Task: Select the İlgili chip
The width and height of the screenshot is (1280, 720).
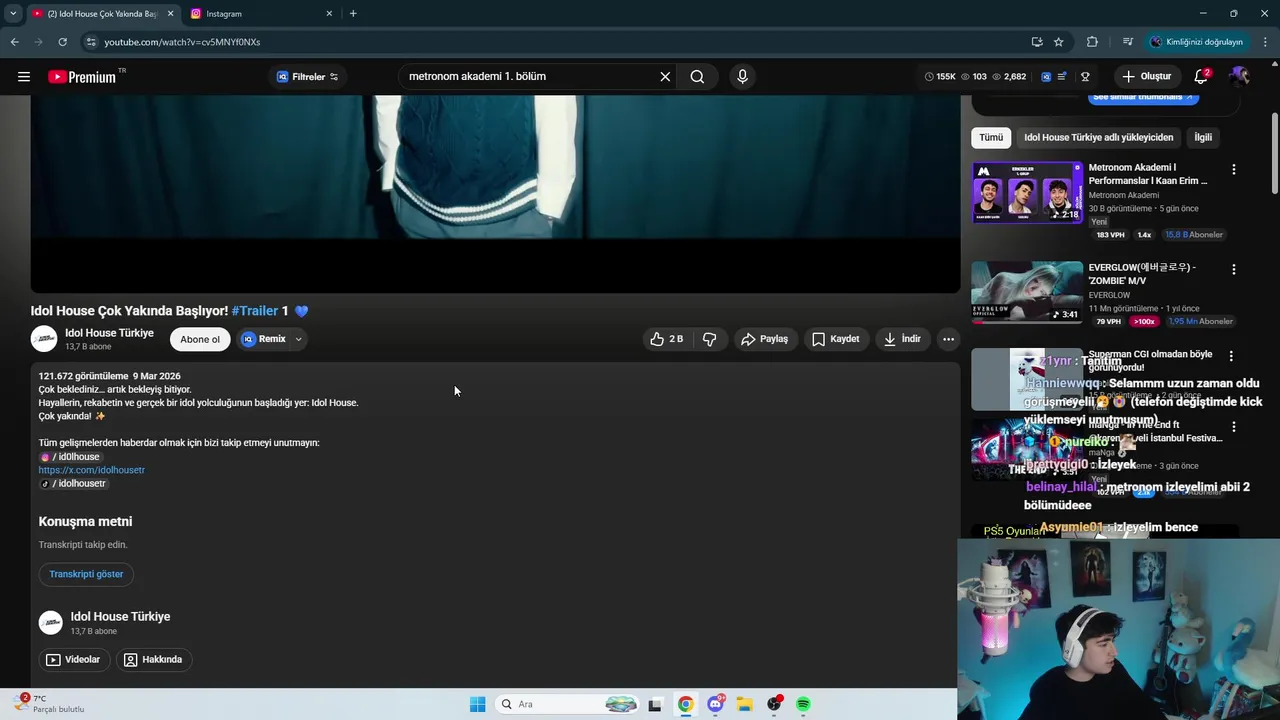Action: [x=1202, y=138]
